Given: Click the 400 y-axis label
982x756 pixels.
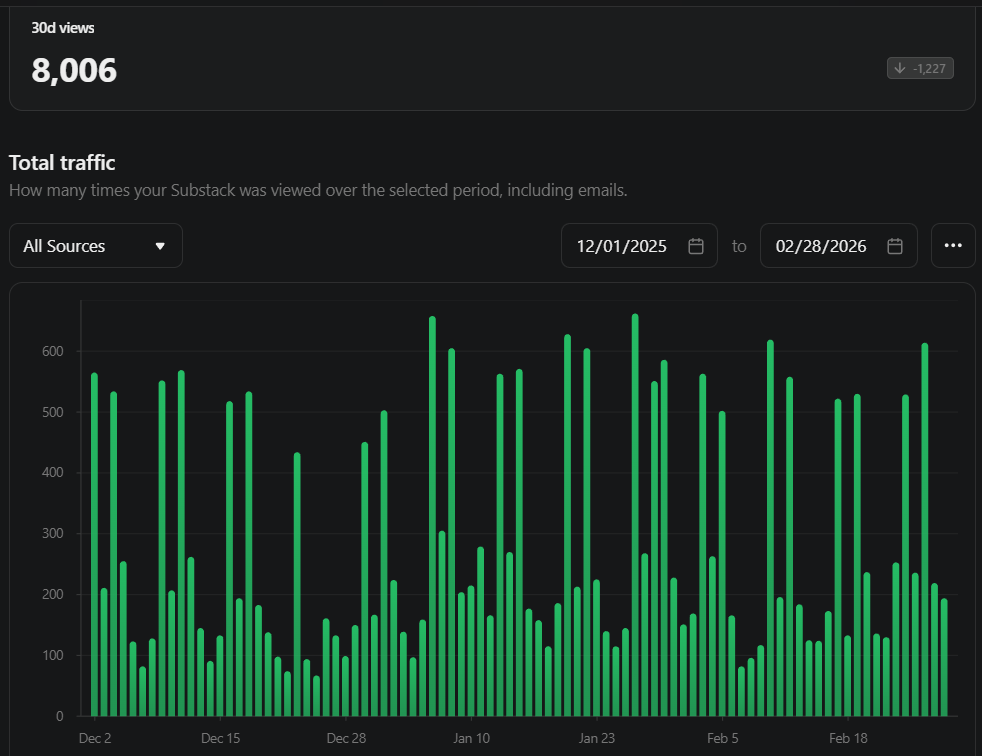Looking at the screenshot, I should point(53,472).
